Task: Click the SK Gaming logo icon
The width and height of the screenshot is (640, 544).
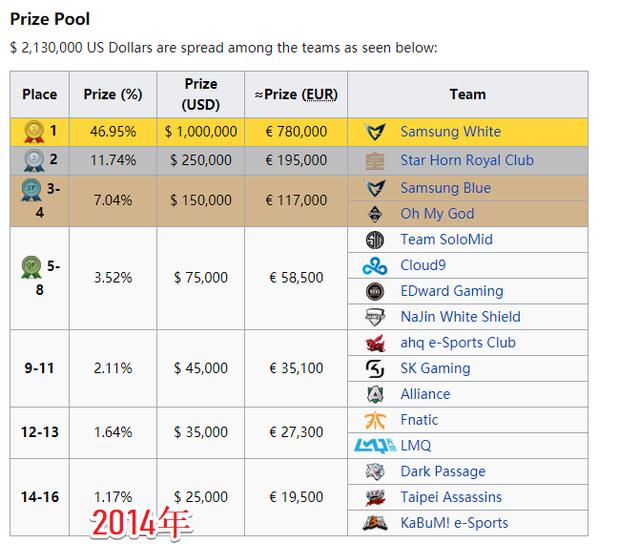Action: click(375, 369)
